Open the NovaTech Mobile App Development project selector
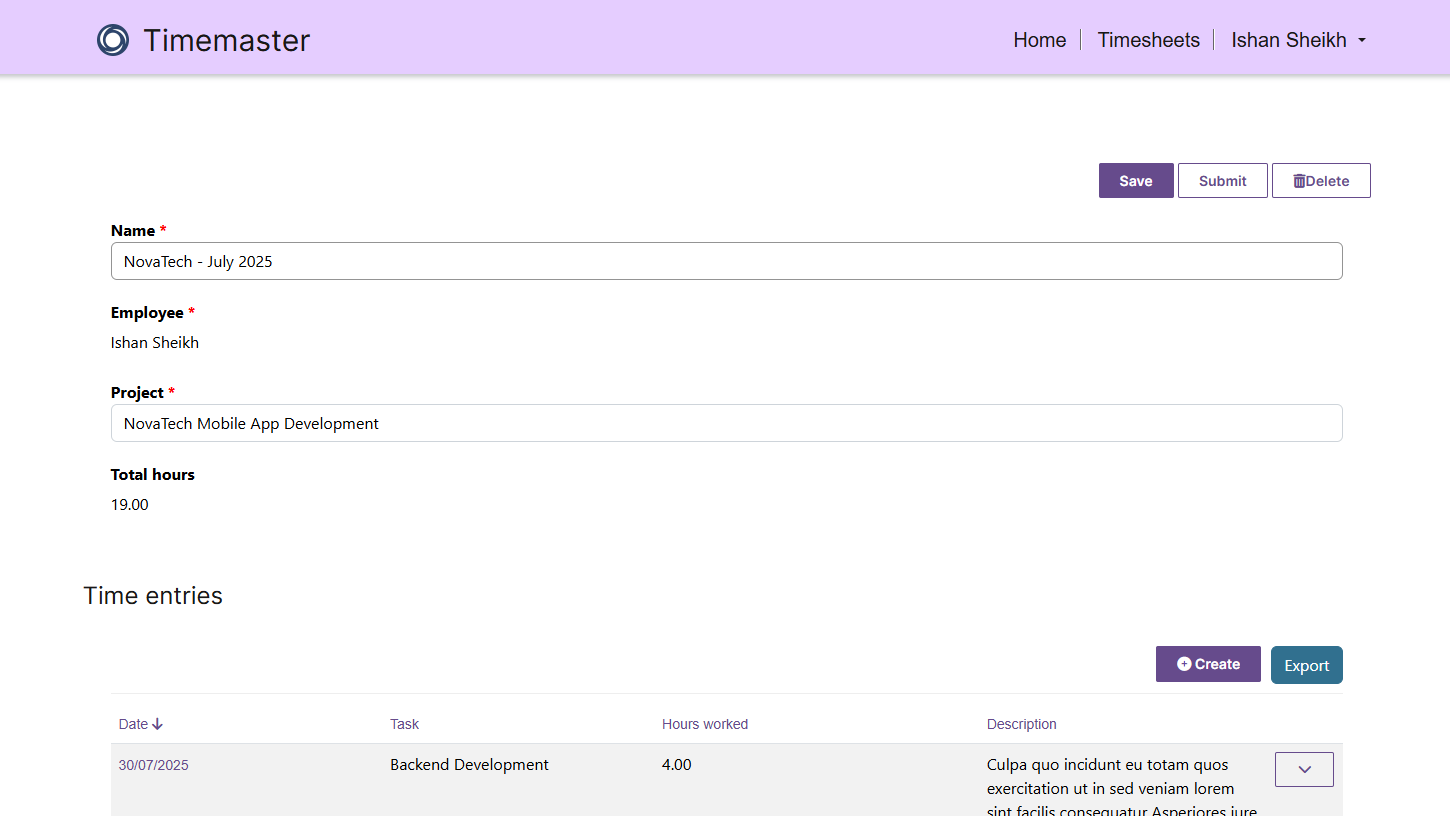1450x816 pixels. click(726, 423)
